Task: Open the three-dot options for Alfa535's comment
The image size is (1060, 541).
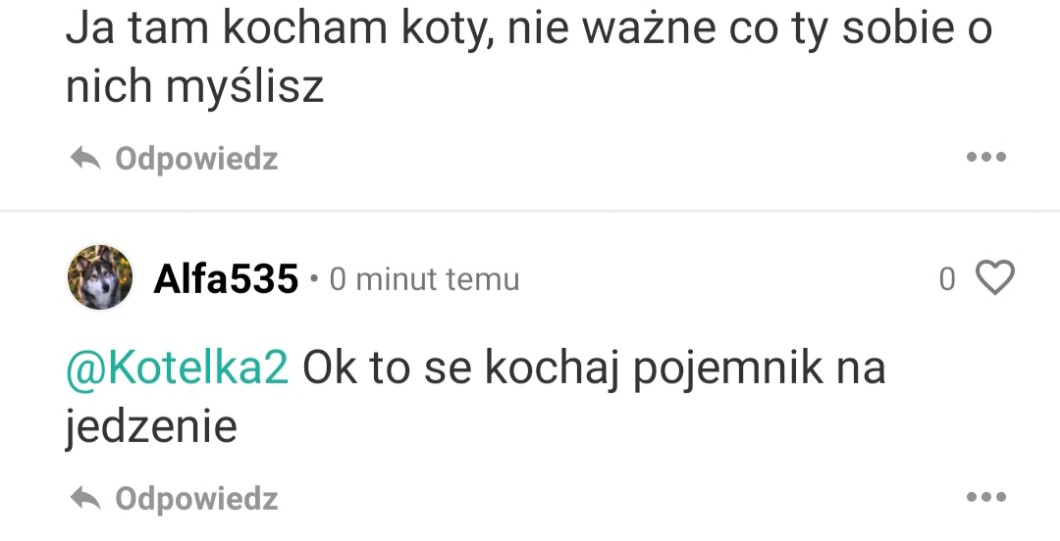Action: (986, 497)
